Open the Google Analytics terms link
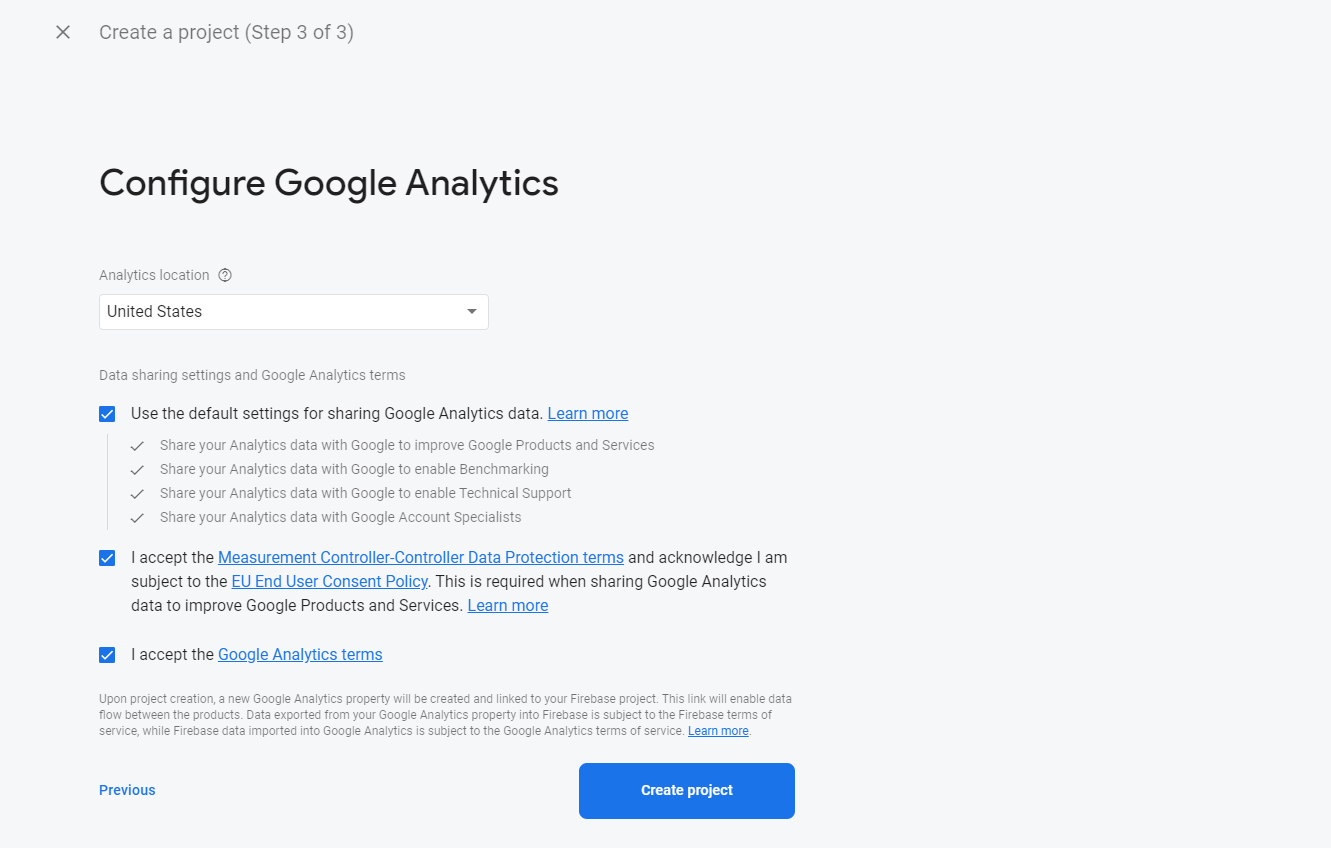The image size is (1331, 848). pyautogui.click(x=300, y=655)
